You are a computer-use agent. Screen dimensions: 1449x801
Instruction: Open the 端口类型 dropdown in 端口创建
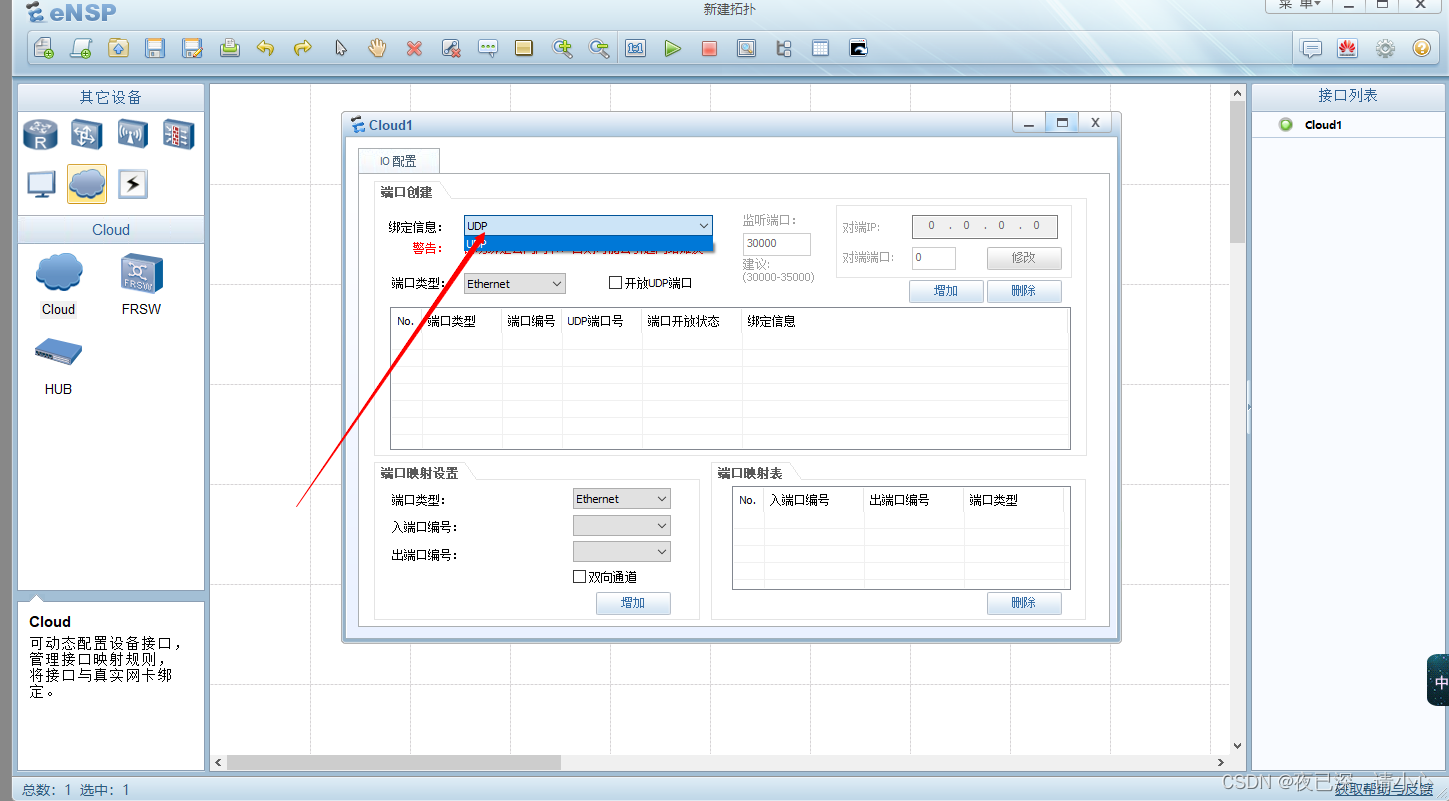[515, 284]
